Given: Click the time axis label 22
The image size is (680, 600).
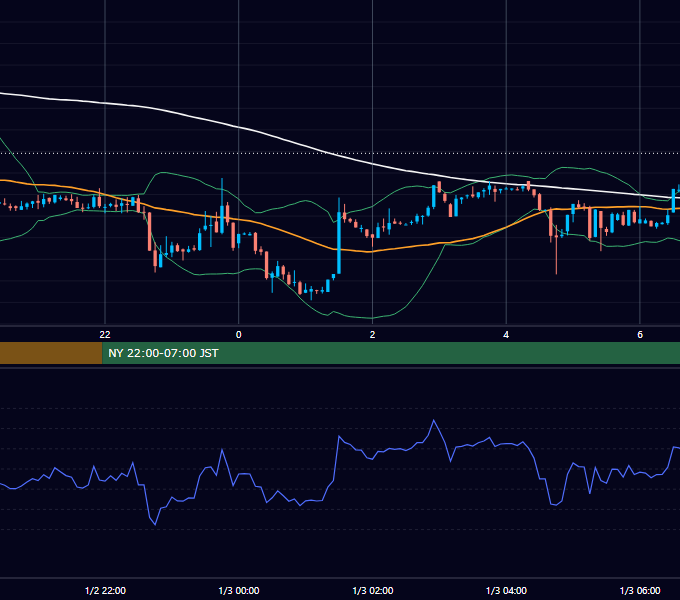Looking at the screenshot, I should [x=105, y=335].
